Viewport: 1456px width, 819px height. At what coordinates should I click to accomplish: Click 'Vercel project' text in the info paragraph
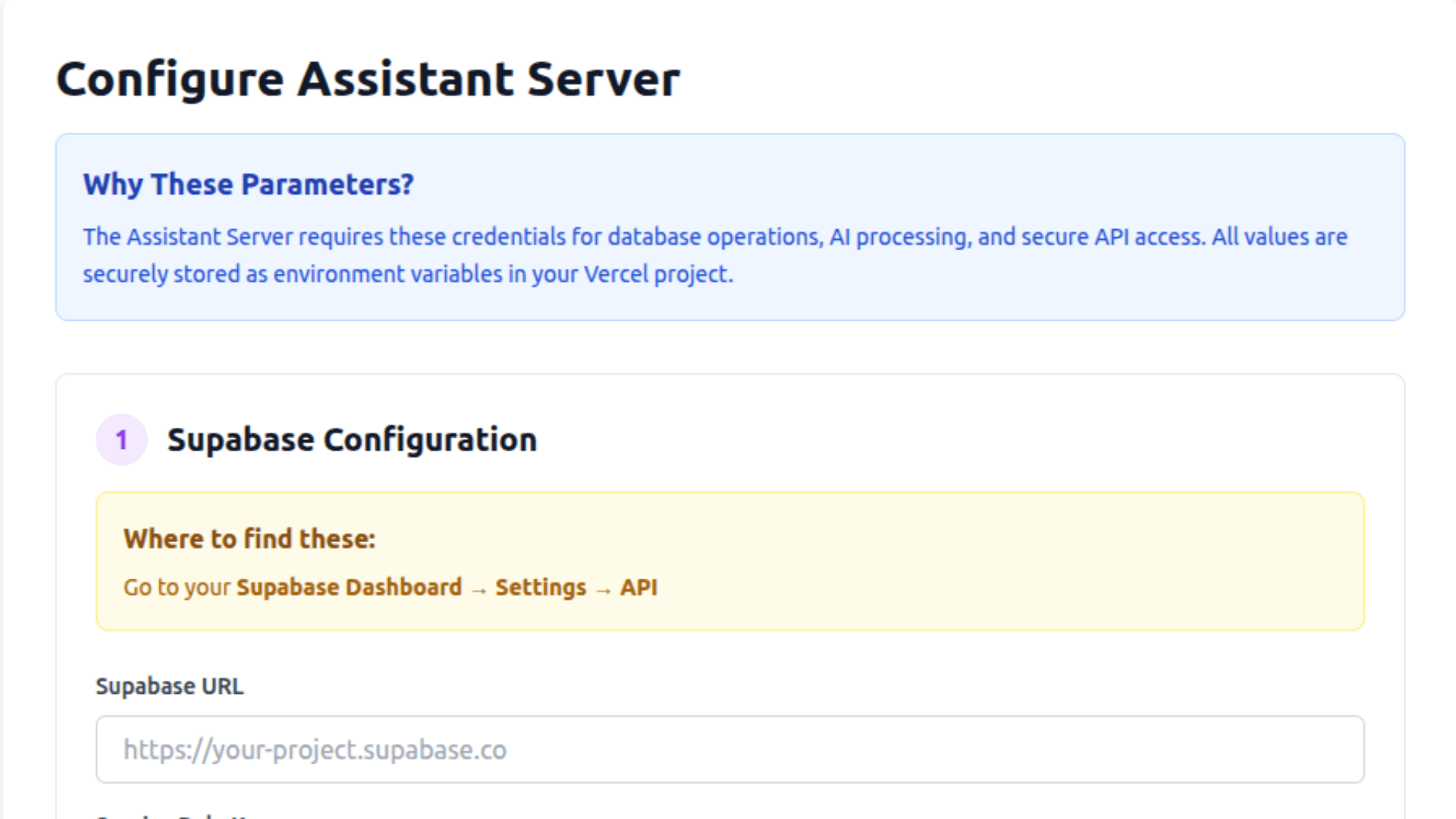coord(656,275)
